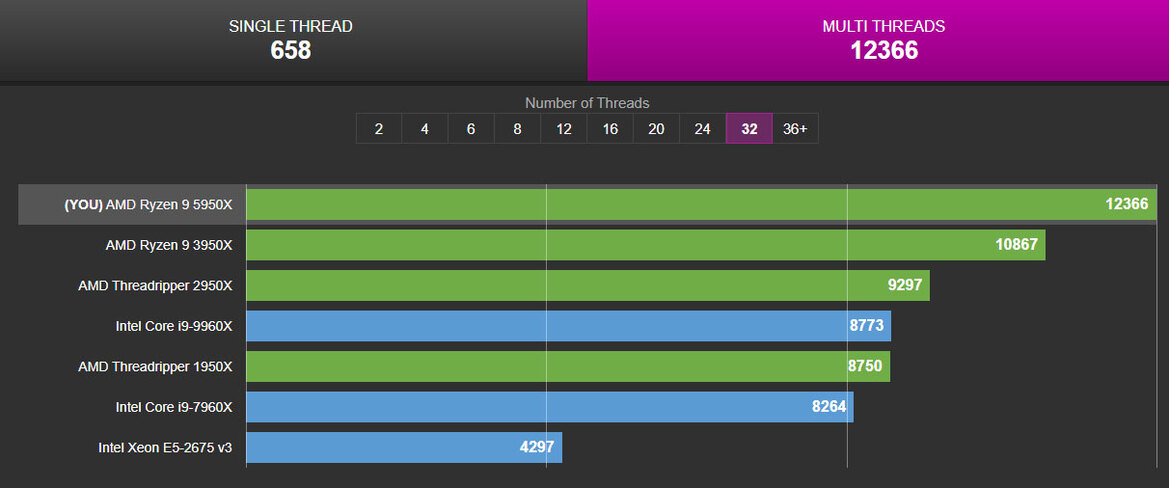Viewport: 1169px width, 488px height.
Task: Click the 12 threads button
Action: [564, 129]
